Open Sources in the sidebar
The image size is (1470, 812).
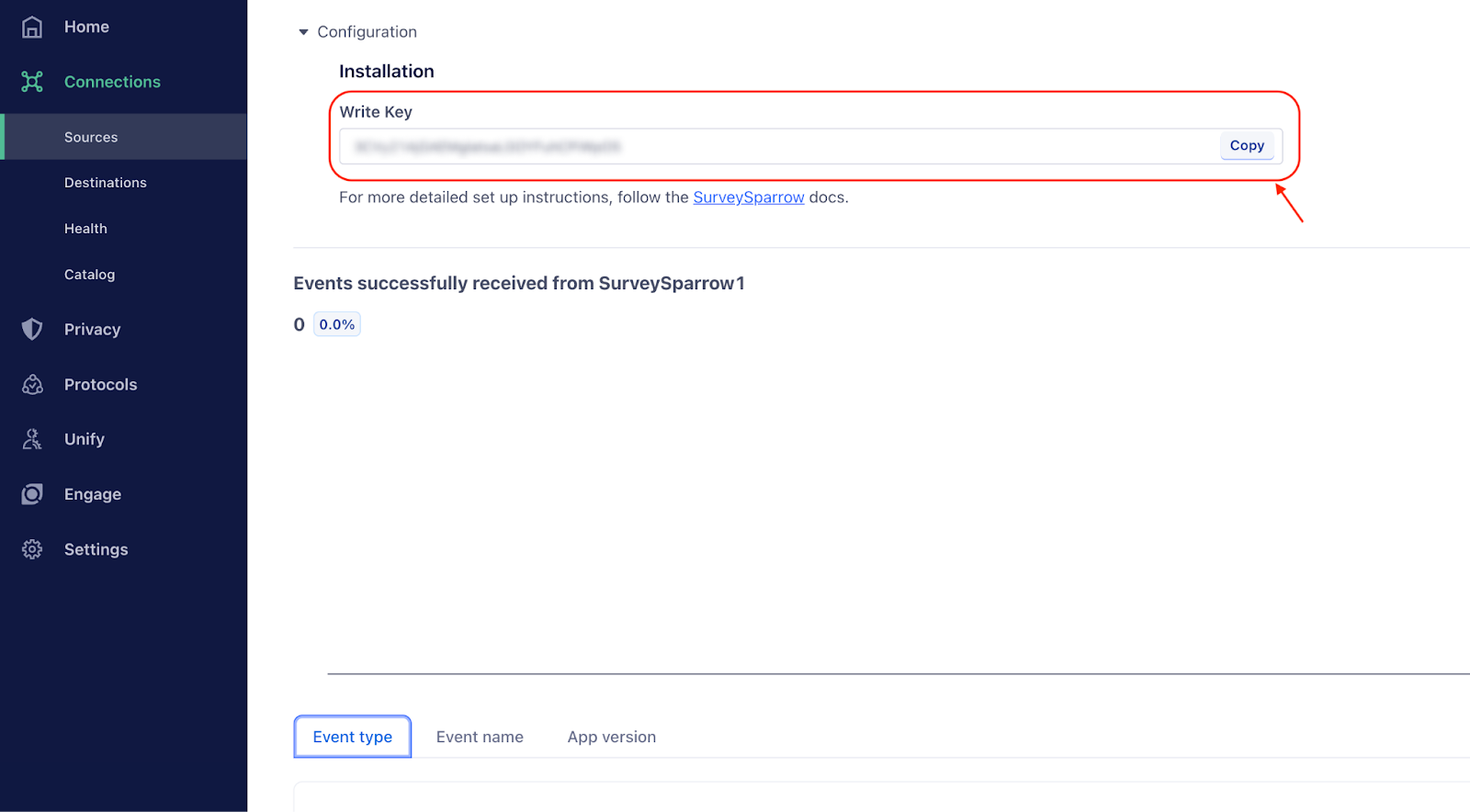(91, 137)
